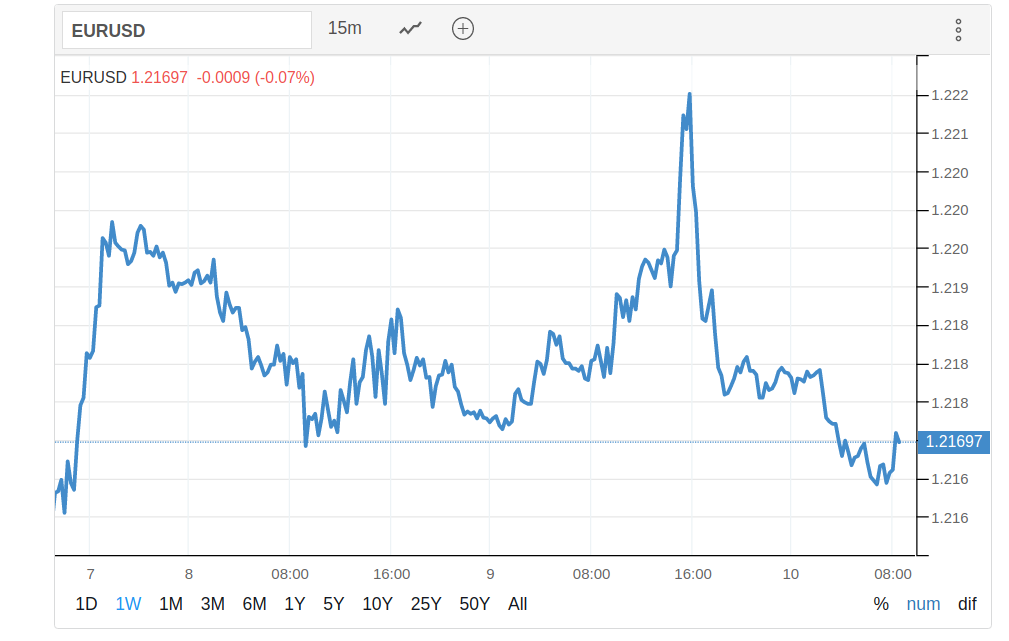Show the 10Y time range
This screenshot has height=641, width=1009.
click(378, 604)
